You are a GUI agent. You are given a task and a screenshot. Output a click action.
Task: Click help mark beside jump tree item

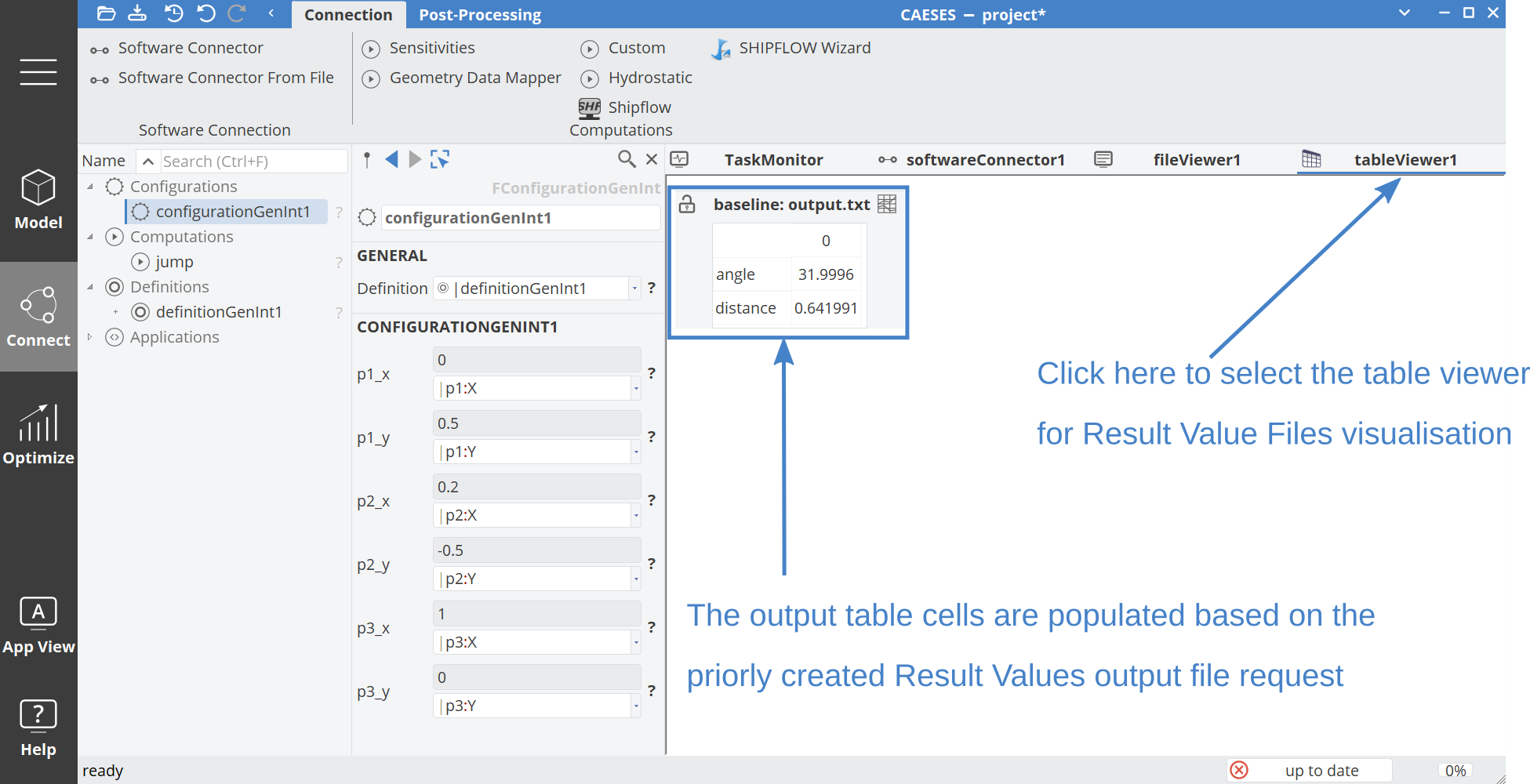tap(339, 263)
